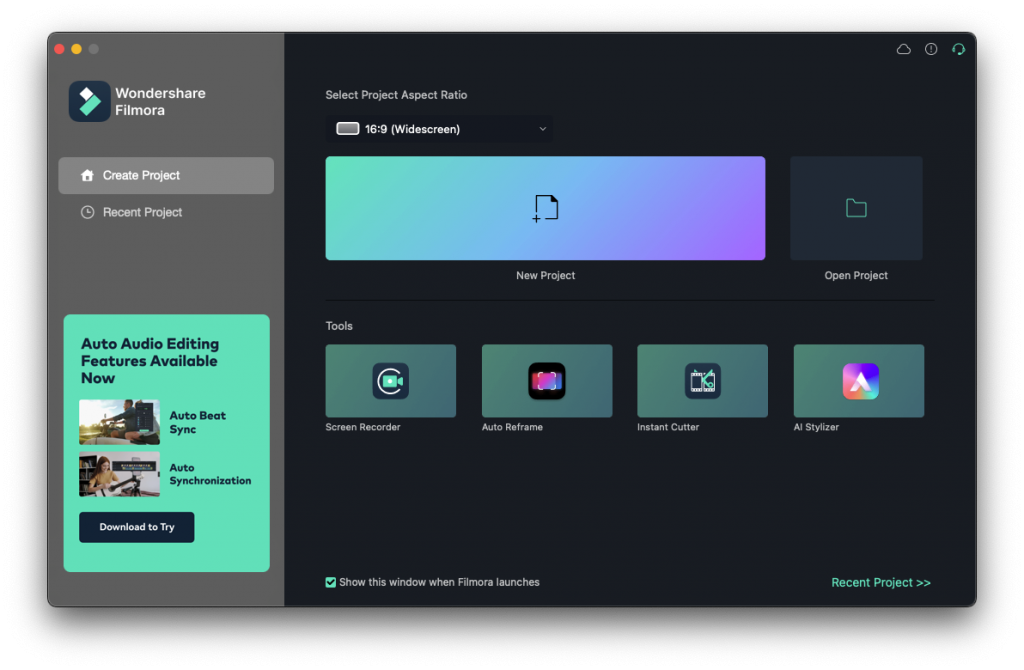Viewport: 1024px width, 670px height.
Task: Launch the Instant Cutter tool
Action: tap(702, 381)
